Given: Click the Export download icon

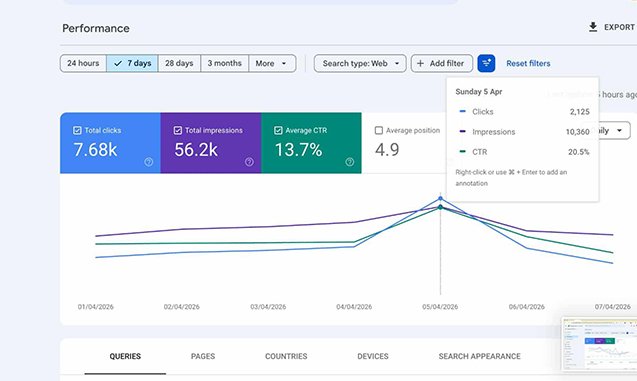Looking at the screenshot, I should coord(593,27).
